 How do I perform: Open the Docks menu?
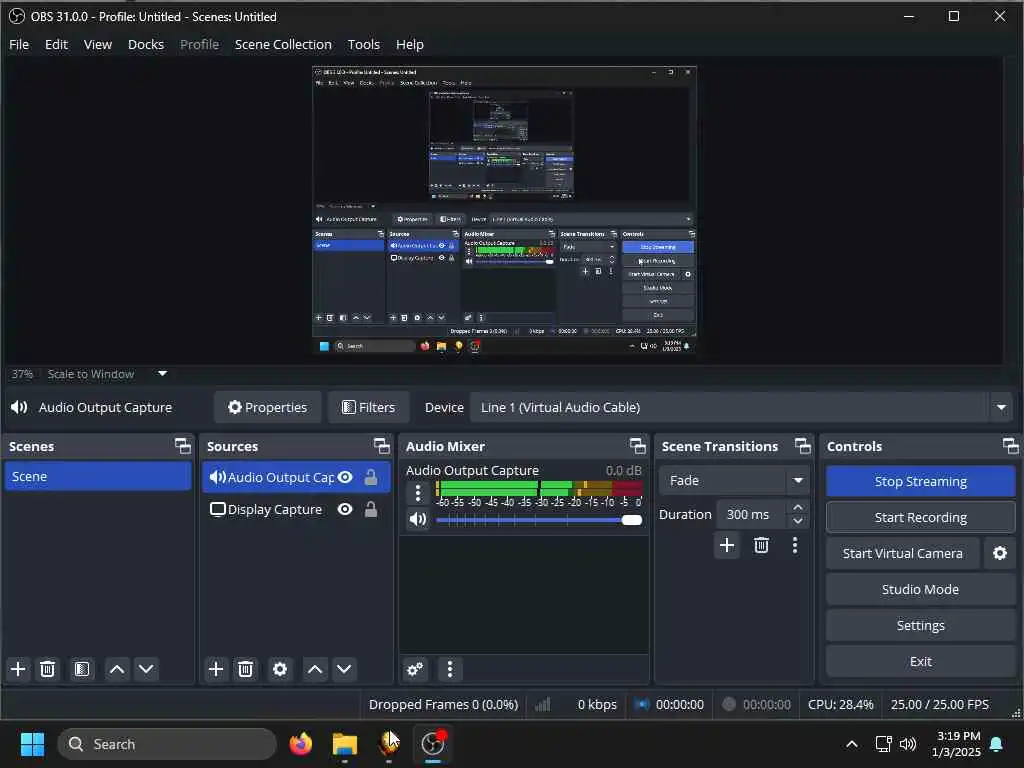[146, 44]
